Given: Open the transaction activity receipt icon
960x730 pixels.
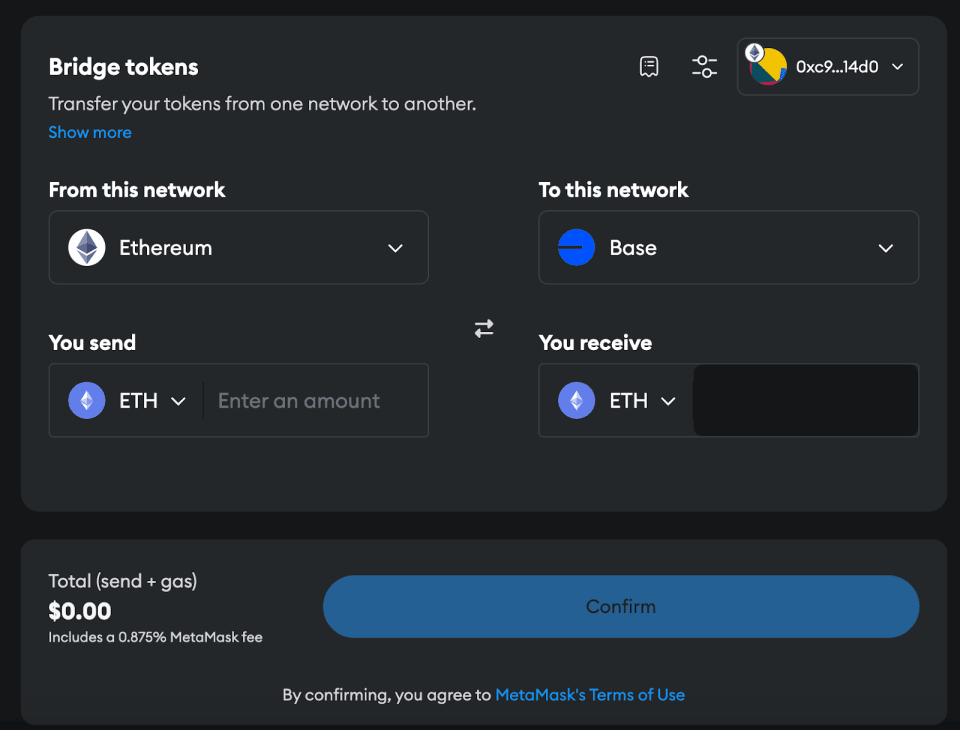Looking at the screenshot, I should [x=649, y=67].
